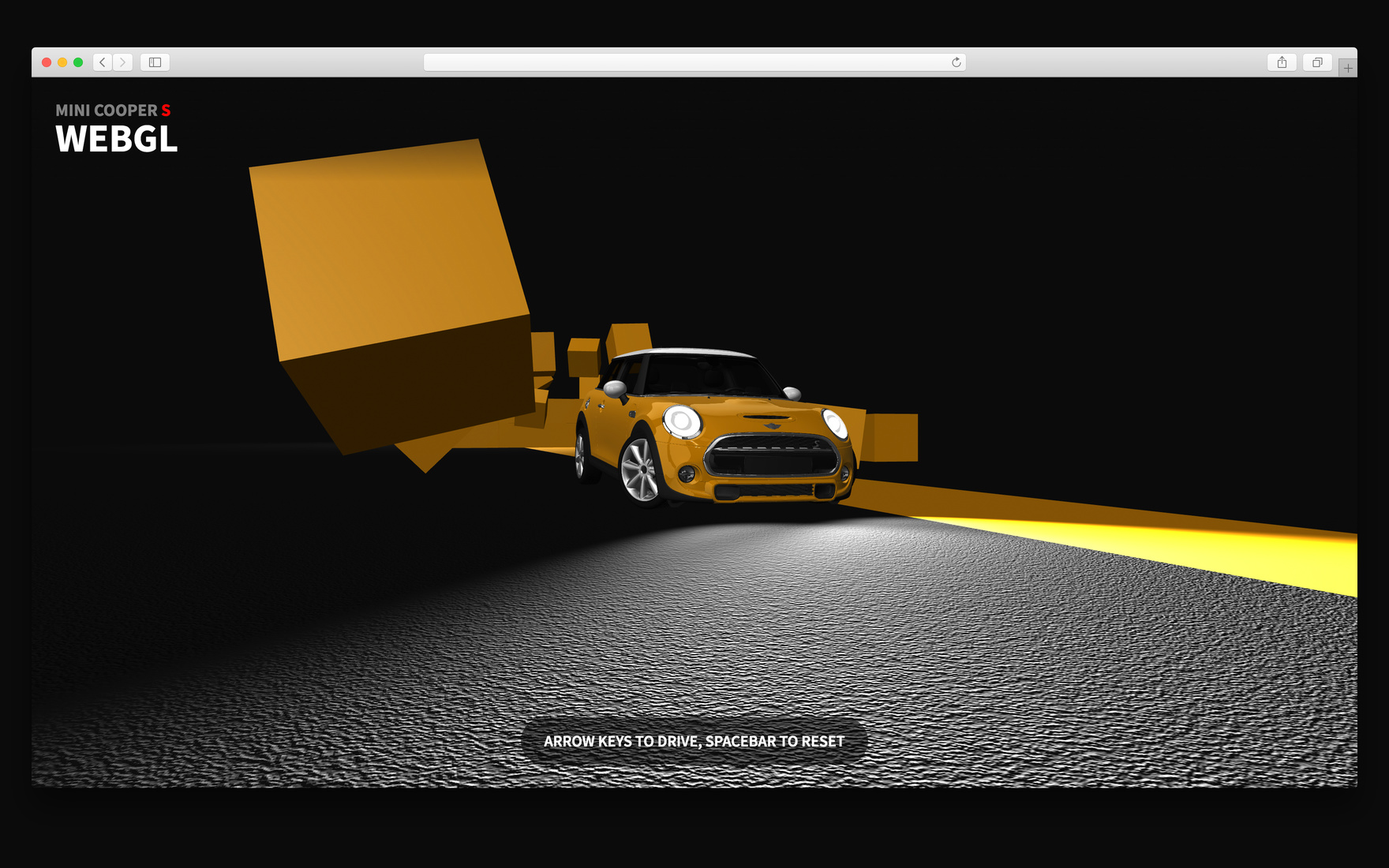Go forward with the browser forward arrow
Image resolution: width=1389 pixels, height=868 pixels.
click(x=122, y=62)
